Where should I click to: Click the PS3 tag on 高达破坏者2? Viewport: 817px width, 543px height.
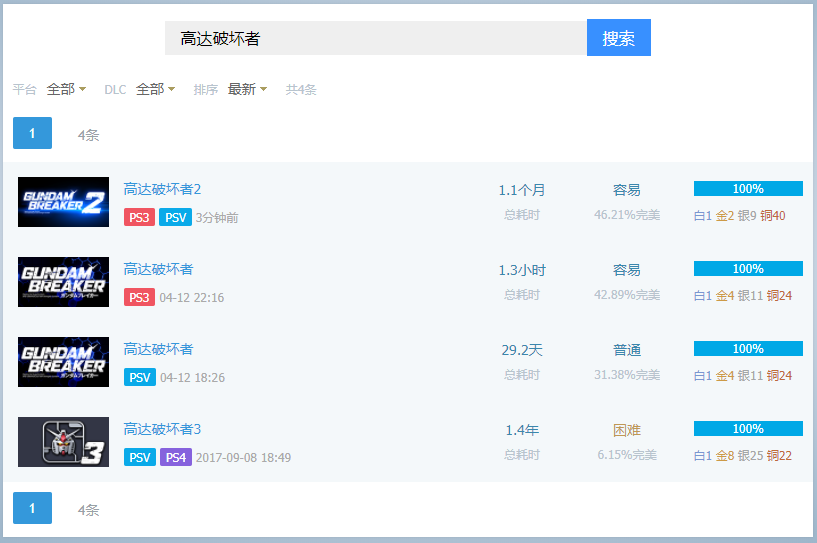coord(139,217)
